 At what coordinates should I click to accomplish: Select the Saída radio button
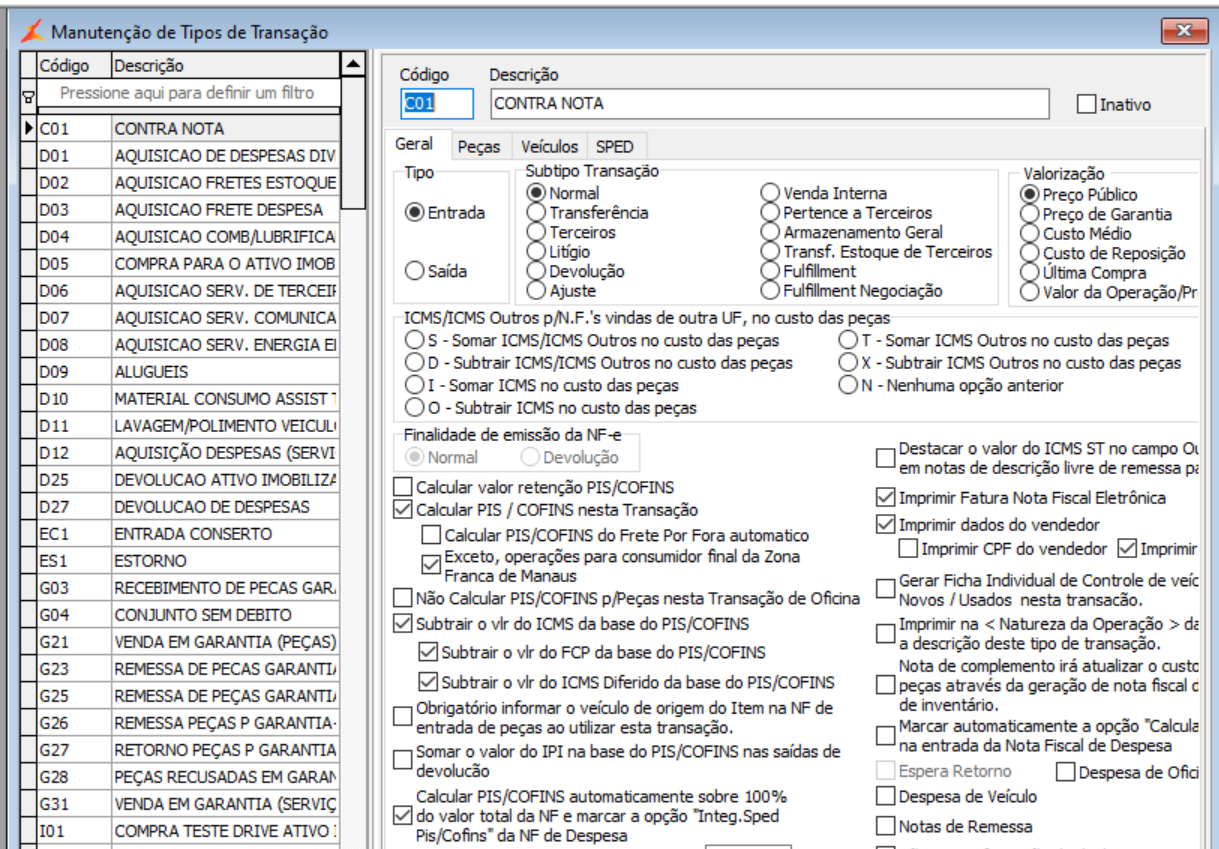pyautogui.click(x=414, y=271)
